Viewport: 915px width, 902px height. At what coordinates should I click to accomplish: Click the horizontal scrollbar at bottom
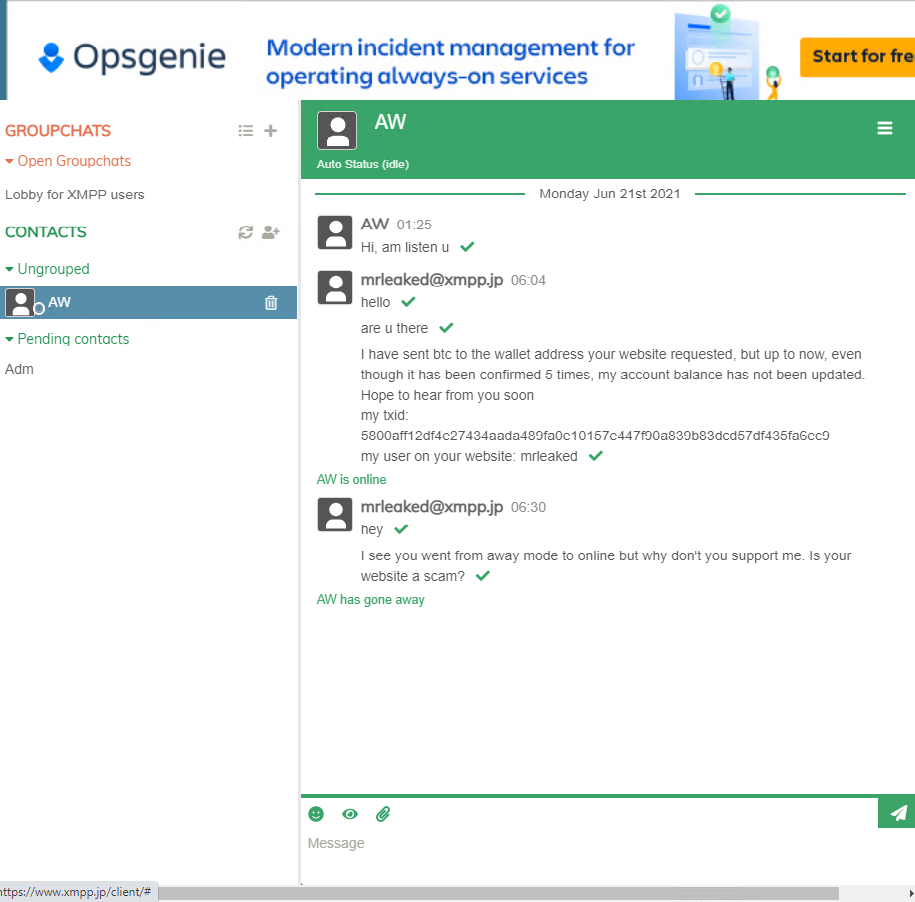click(500, 892)
